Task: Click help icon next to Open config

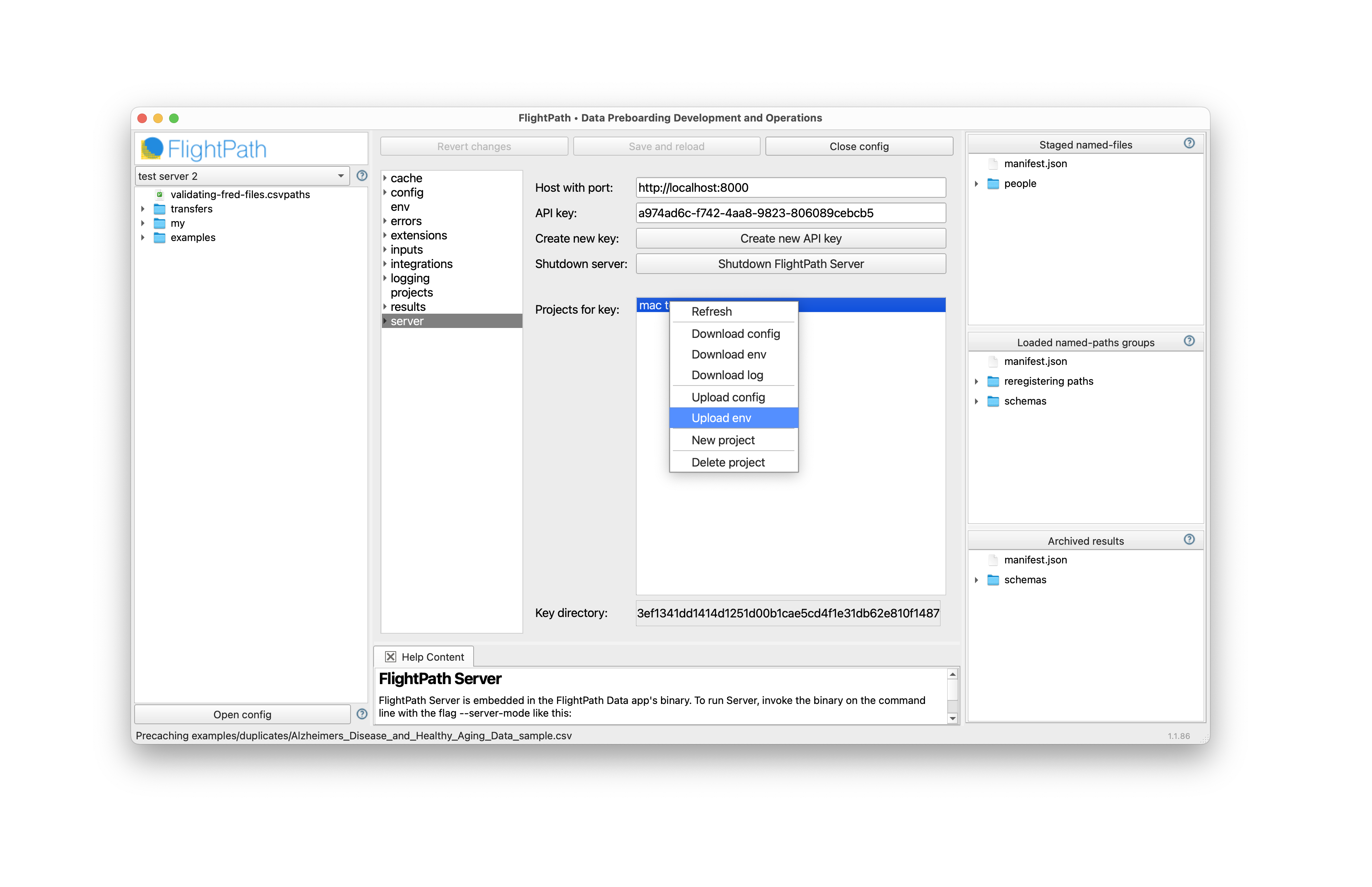Action: point(362,713)
